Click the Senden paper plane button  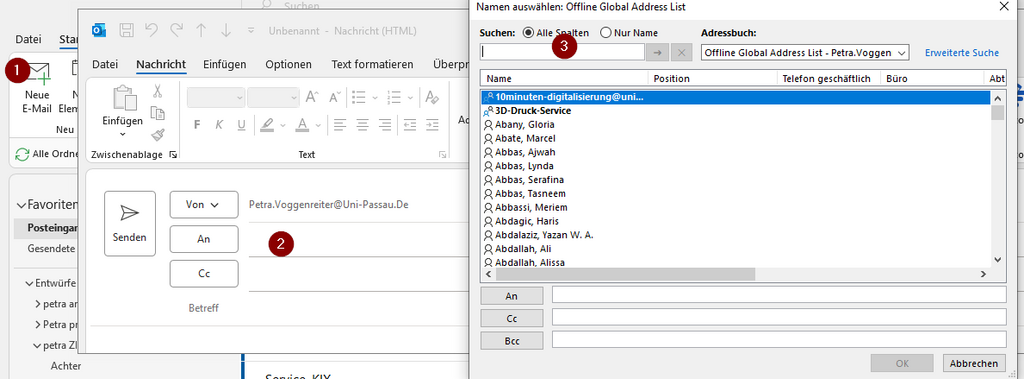click(x=130, y=223)
